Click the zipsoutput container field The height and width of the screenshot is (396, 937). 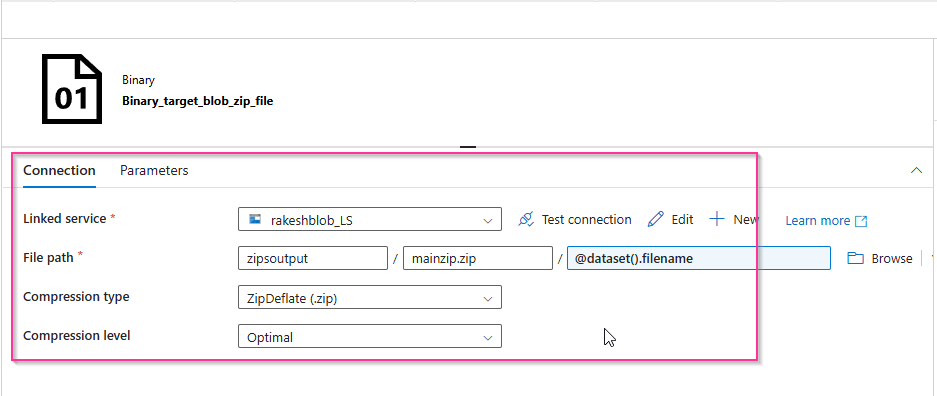(313, 258)
